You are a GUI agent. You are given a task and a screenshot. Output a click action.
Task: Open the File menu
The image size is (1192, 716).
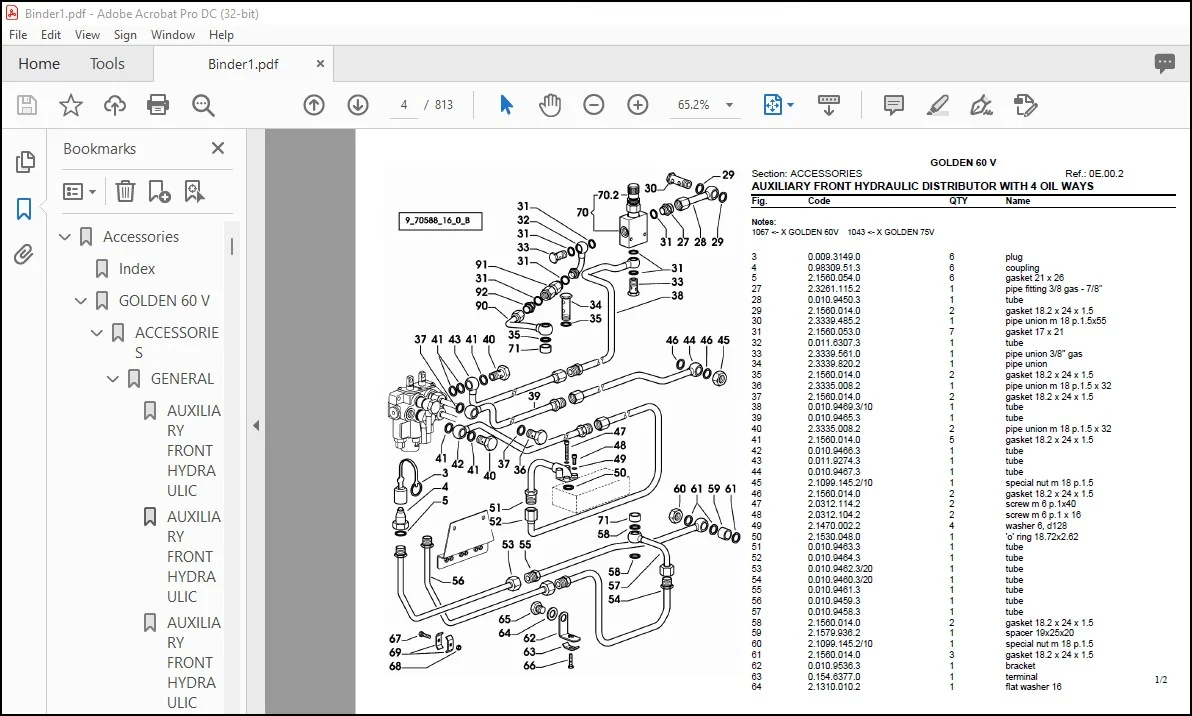pos(17,35)
